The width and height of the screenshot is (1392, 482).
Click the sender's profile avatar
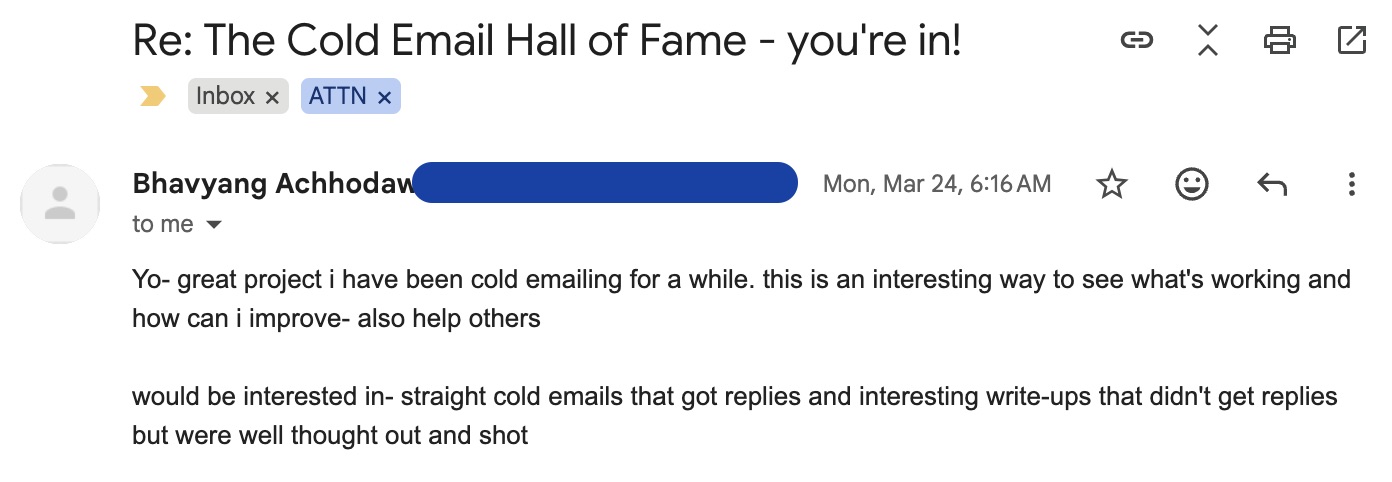click(x=60, y=204)
